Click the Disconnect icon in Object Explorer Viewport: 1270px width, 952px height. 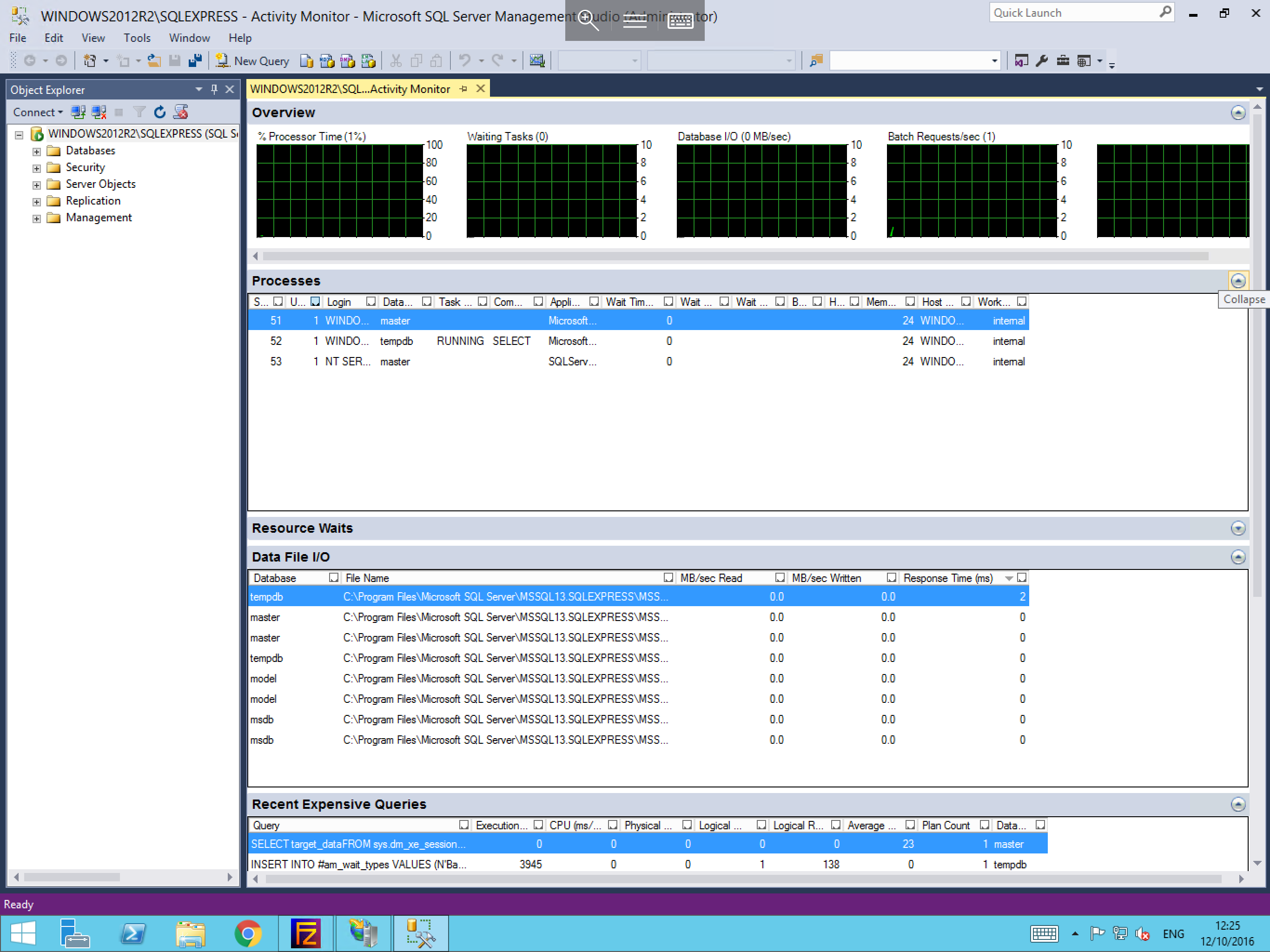tap(99, 112)
